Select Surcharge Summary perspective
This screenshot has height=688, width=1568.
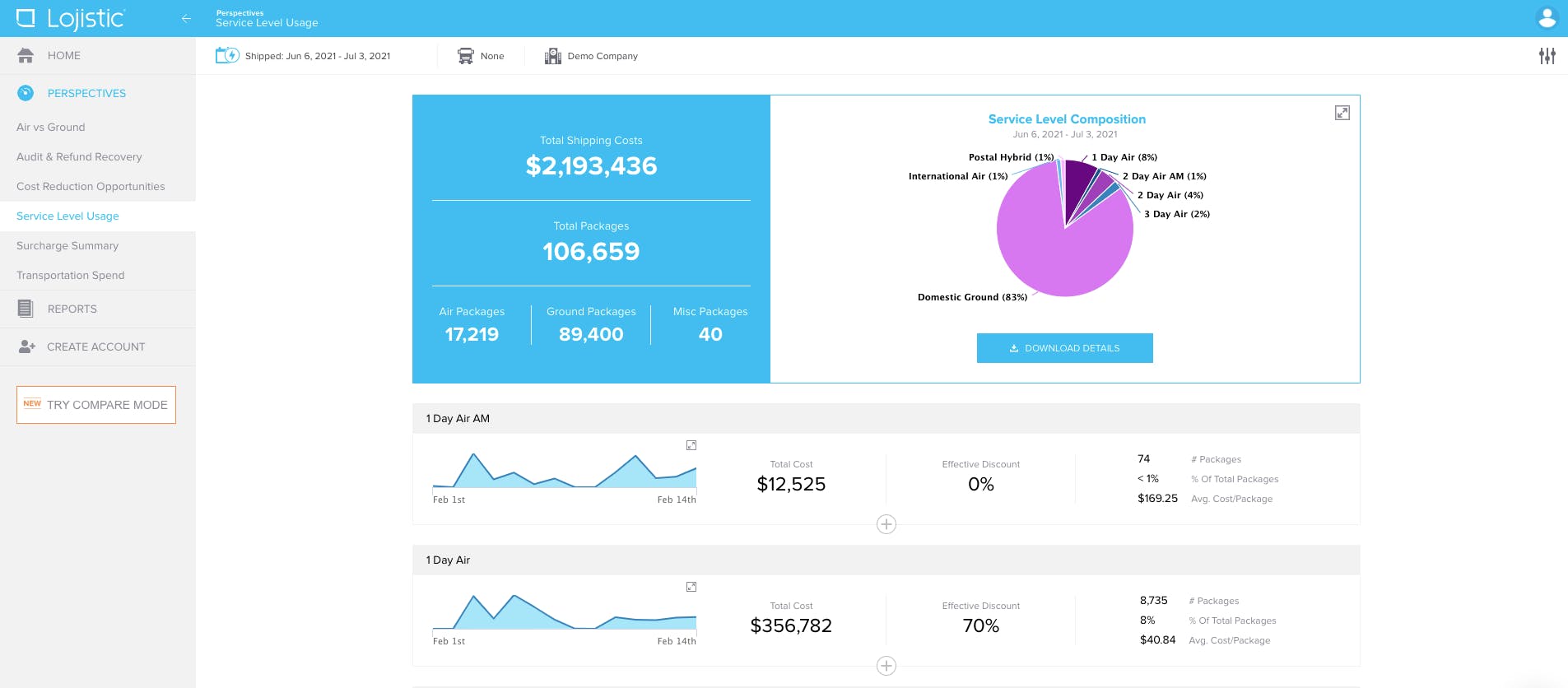67,245
